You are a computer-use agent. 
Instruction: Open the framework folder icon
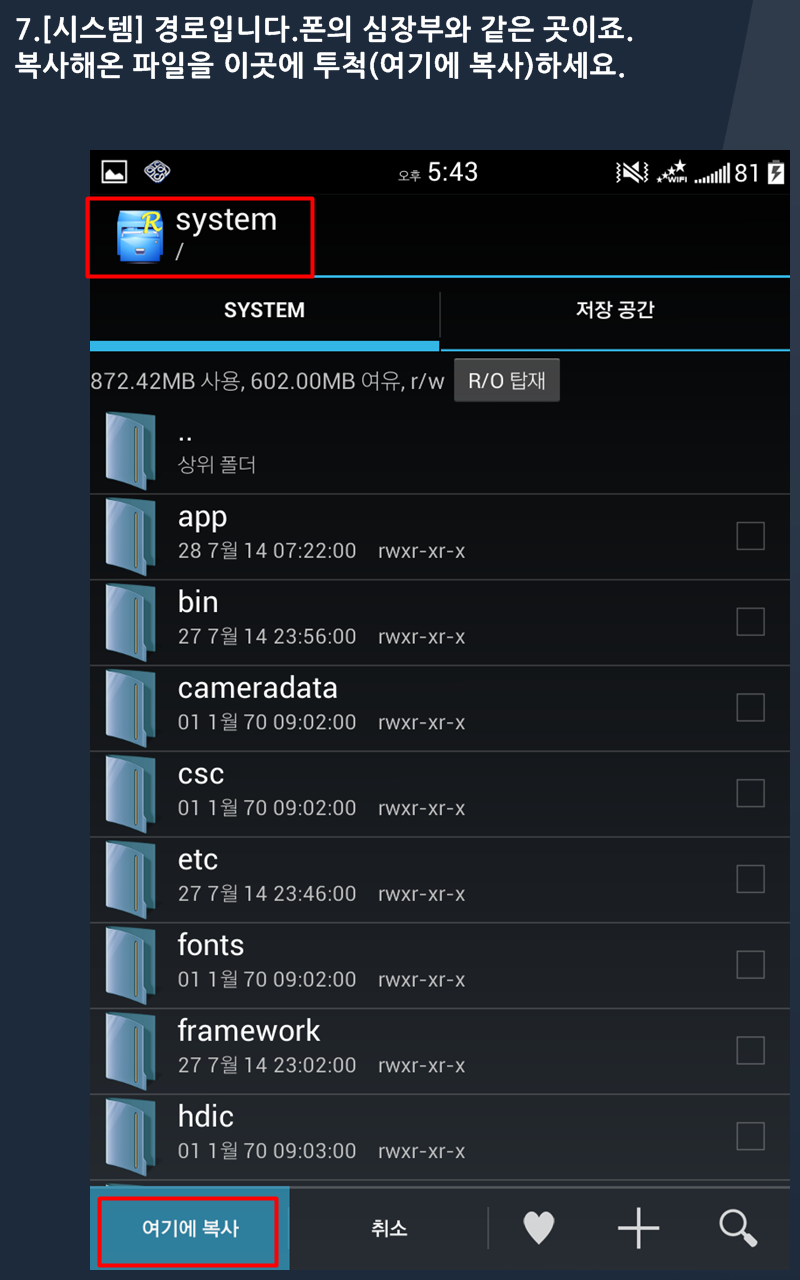[x=130, y=1050]
